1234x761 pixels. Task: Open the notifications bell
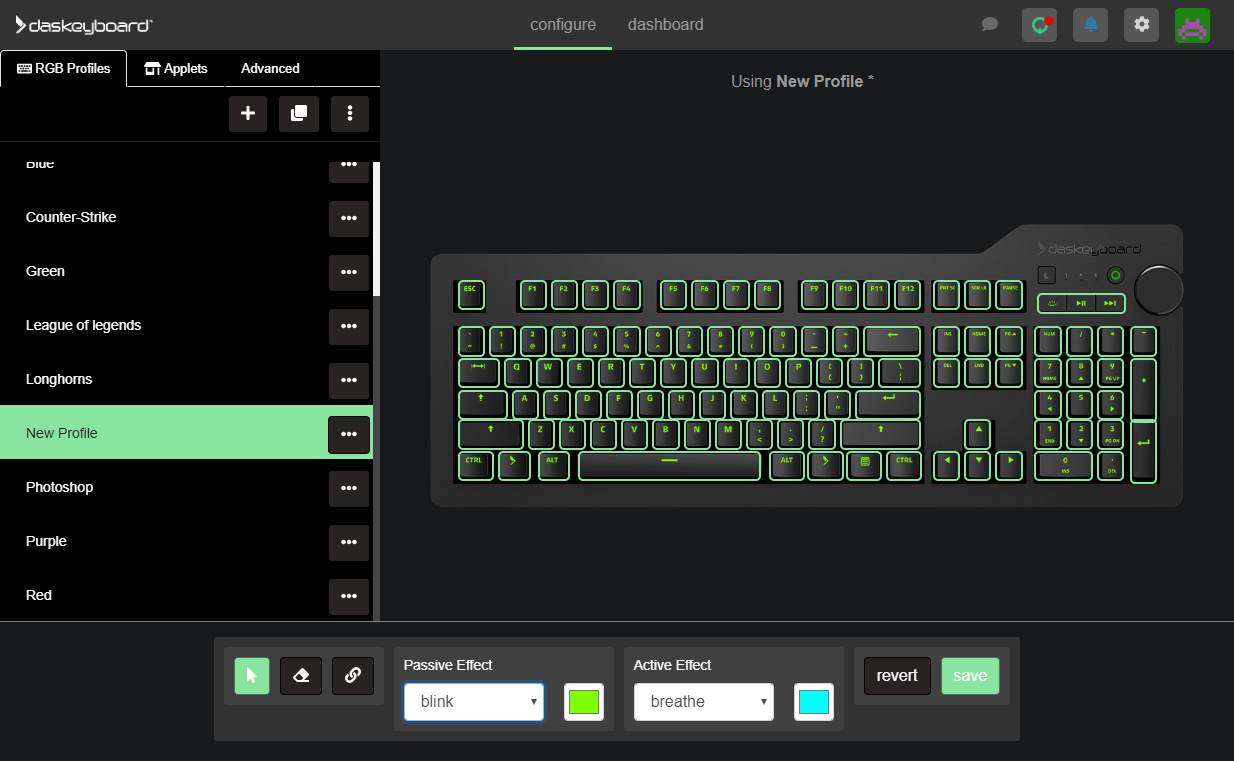1090,25
